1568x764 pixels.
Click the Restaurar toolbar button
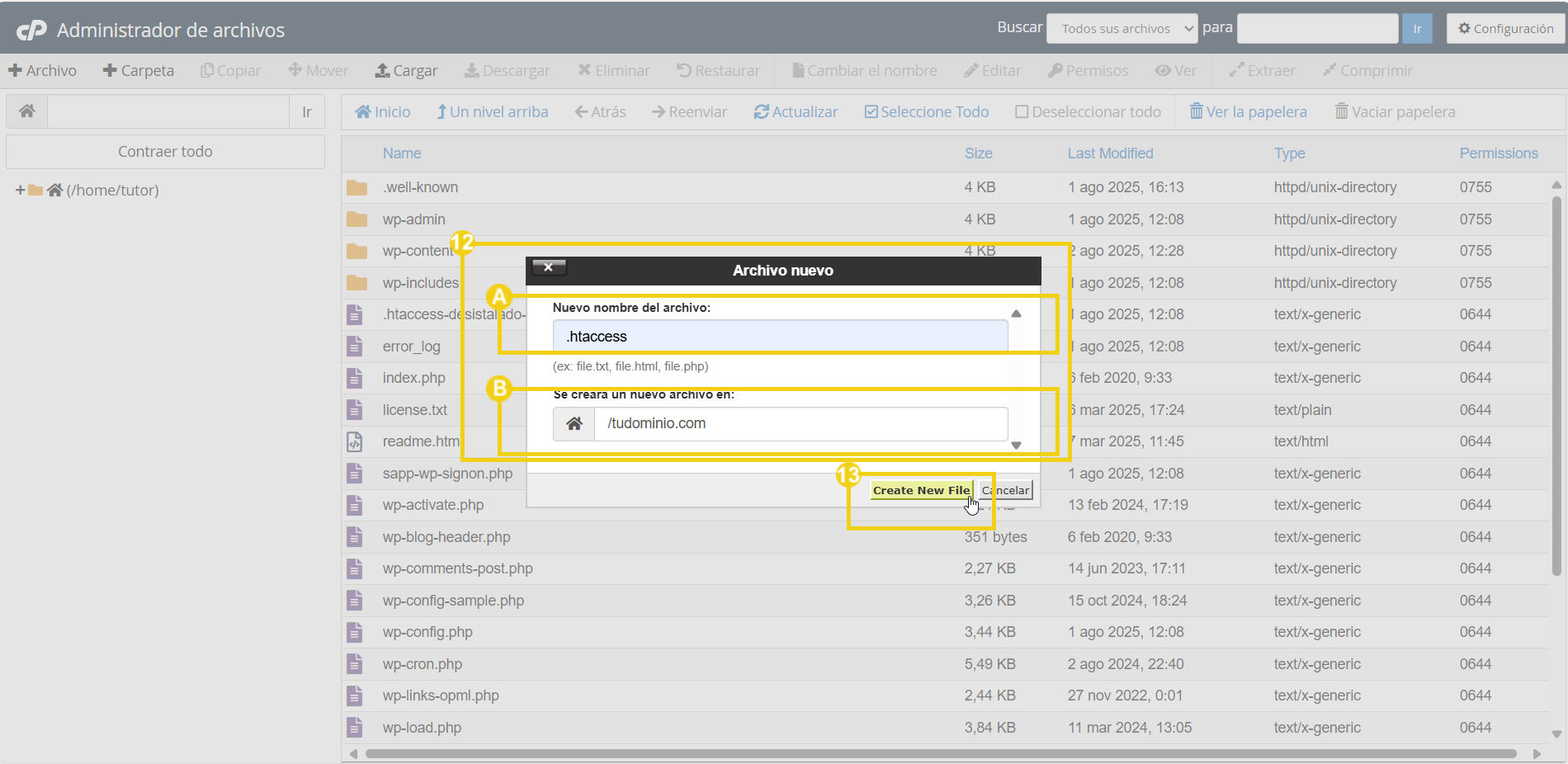[x=719, y=71]
